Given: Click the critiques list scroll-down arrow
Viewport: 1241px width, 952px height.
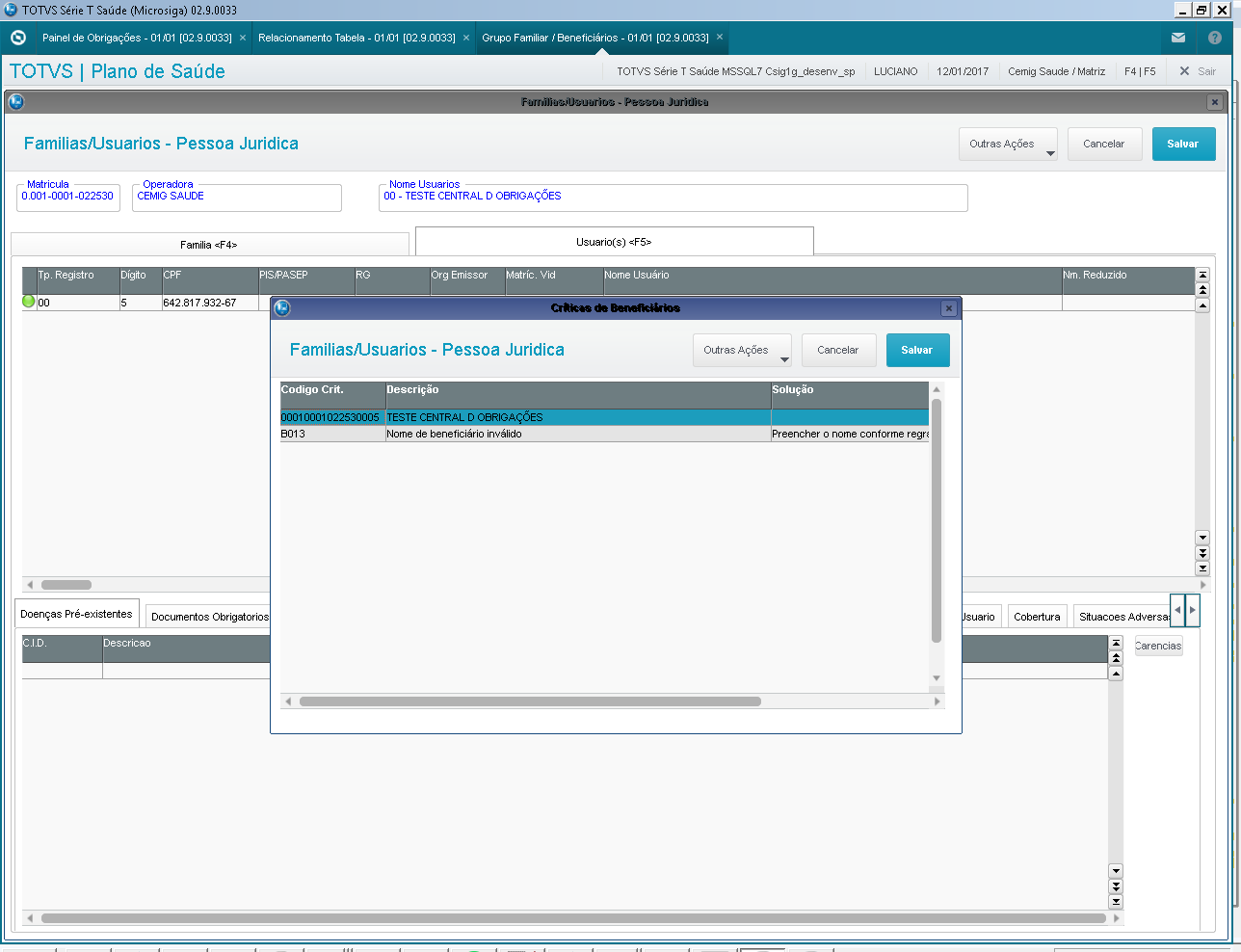Looking at the screenshot, I should click(937, 678).
